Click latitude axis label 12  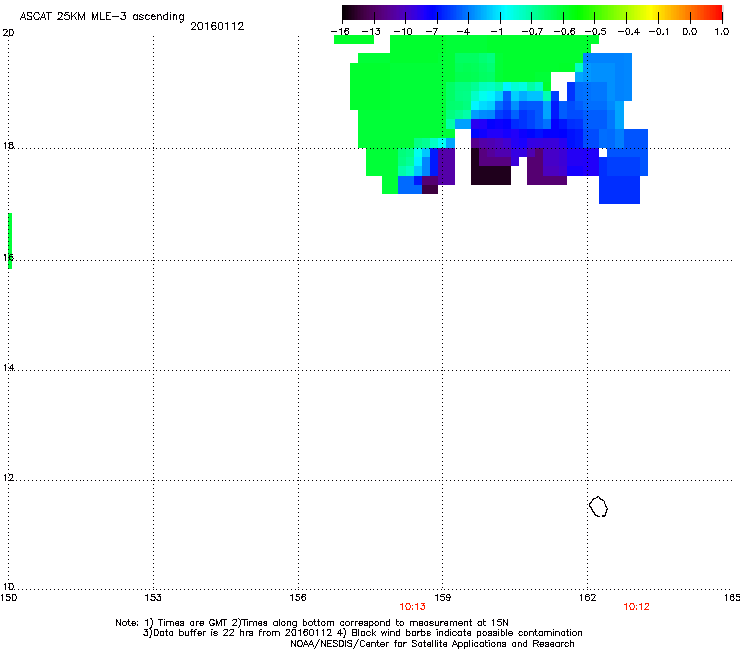pyautogui.click(x=8, y=478)
